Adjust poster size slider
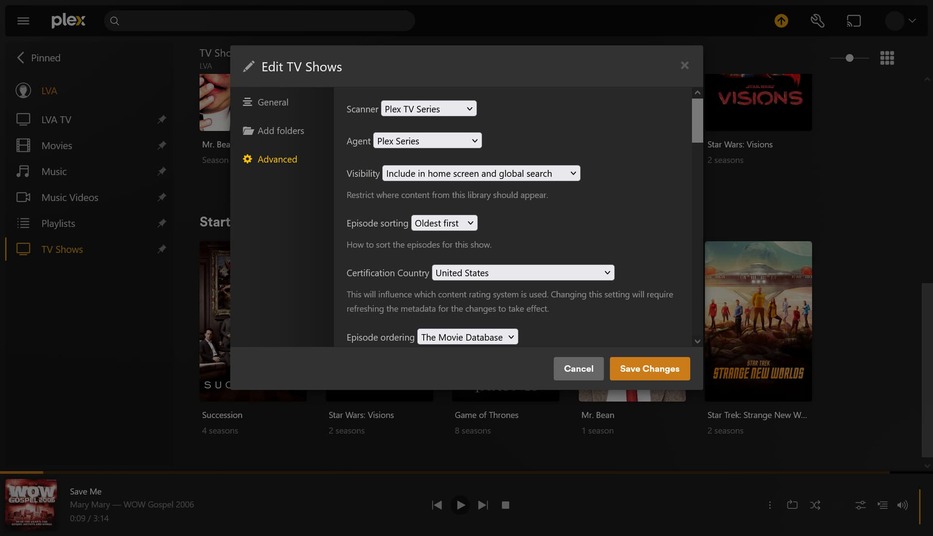Screen dimensions: 933x536 click(850, 58)
